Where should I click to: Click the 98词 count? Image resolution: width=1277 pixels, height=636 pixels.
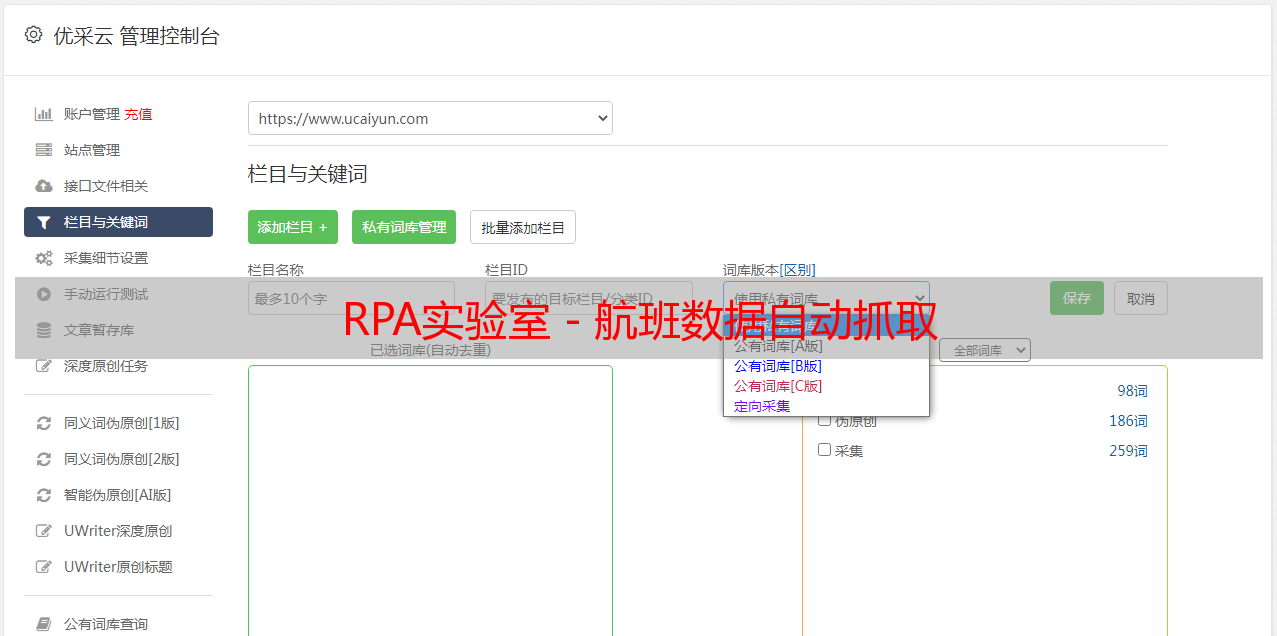point(1132,391)
